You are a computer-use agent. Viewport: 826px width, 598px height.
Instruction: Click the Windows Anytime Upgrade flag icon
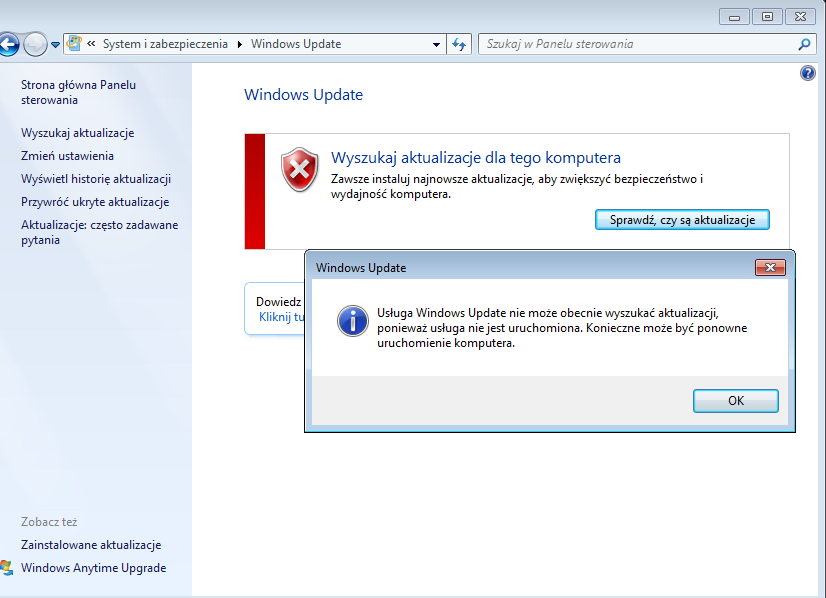(x=6, y=568)
